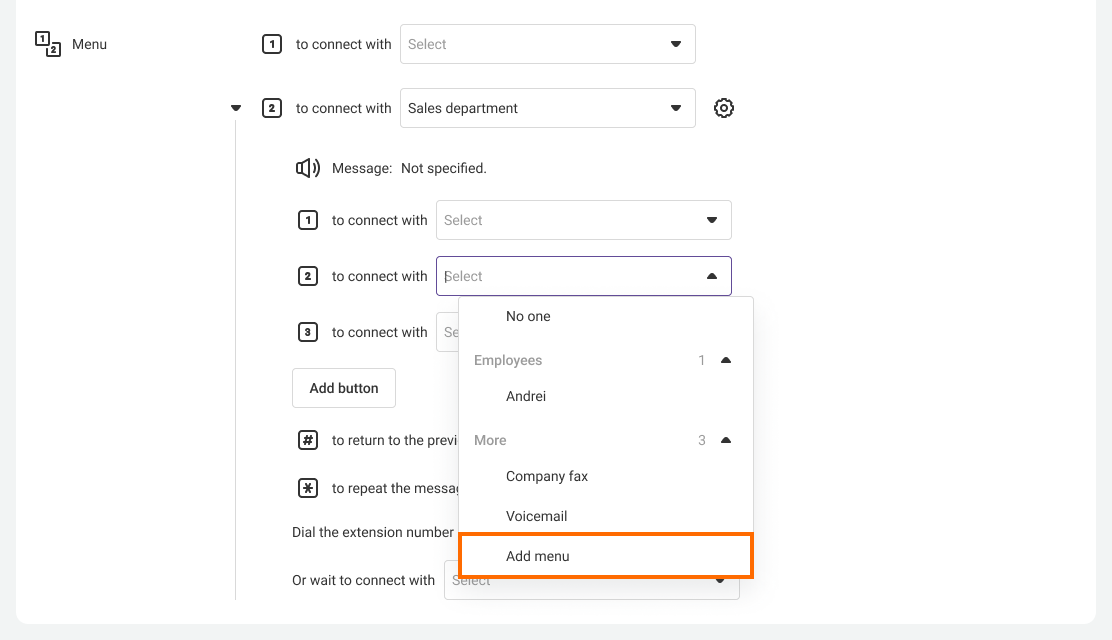1112x640 pixels.
Task: Select Voicemail option in dropdown
Action: click(536, 516)
